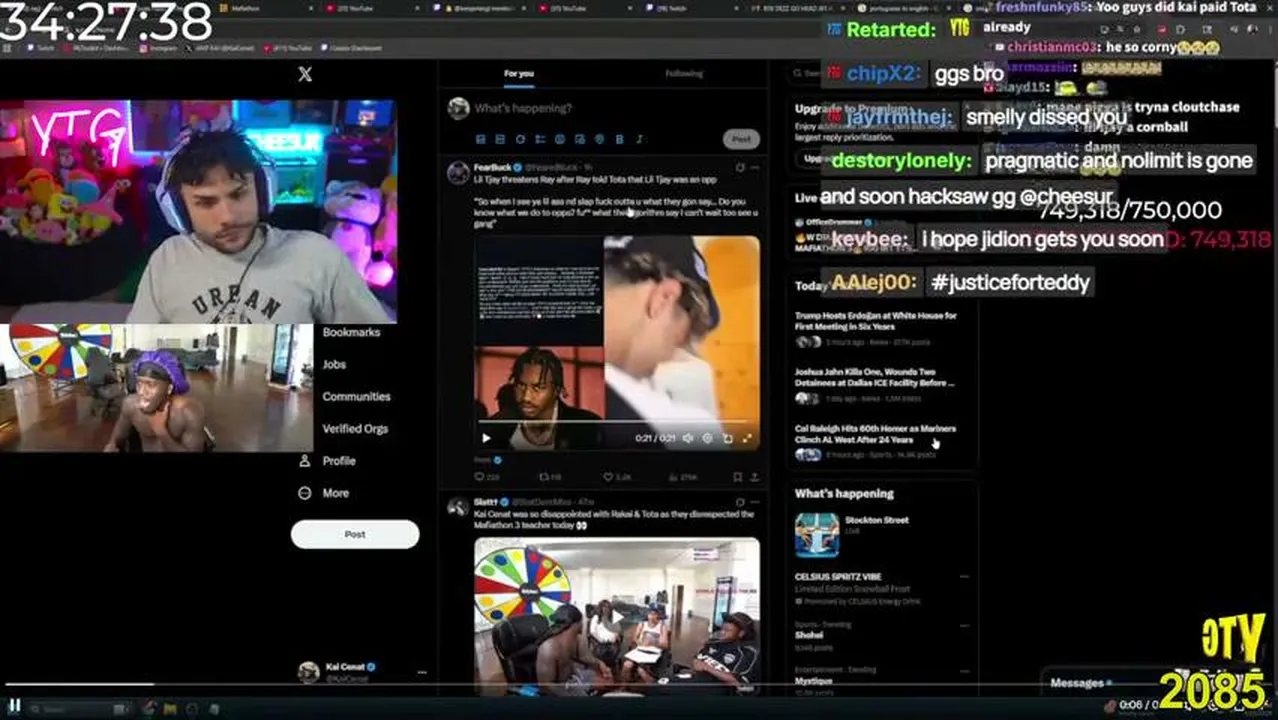Image resolution: width=1278 pixels, height=720 pixels.
Task: Open more options on Slatt post
Action: [755, 501]
